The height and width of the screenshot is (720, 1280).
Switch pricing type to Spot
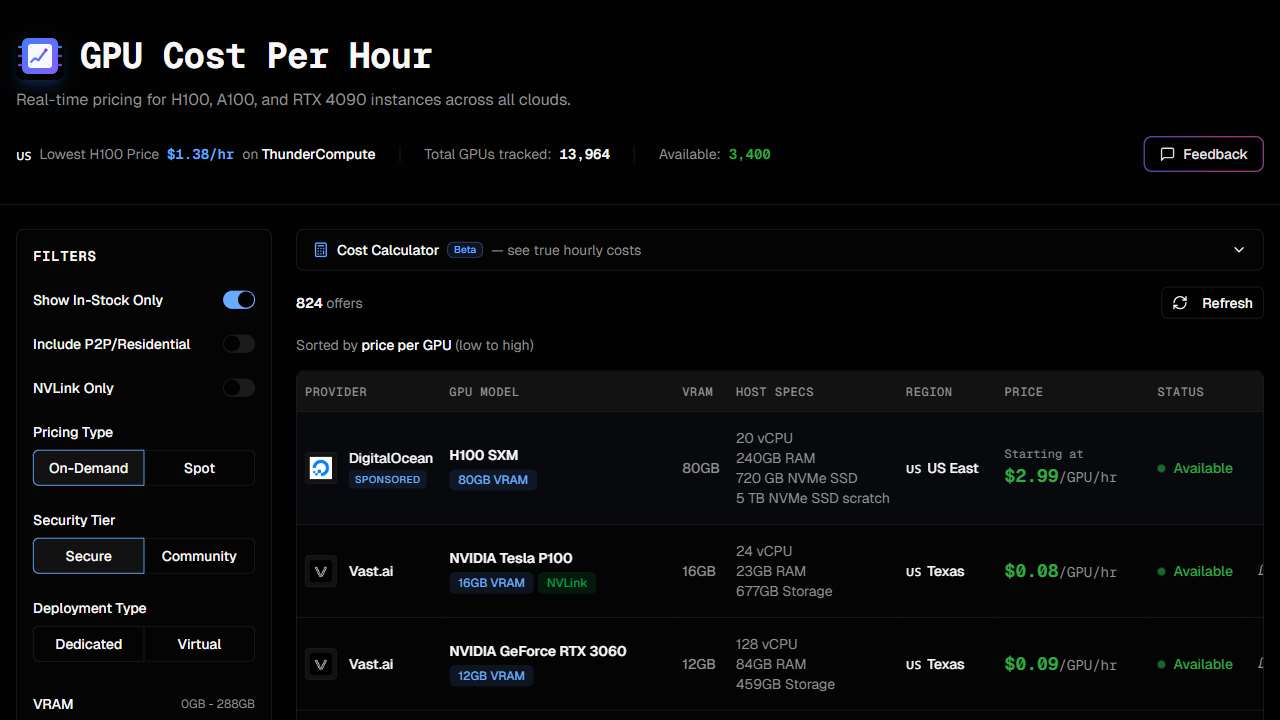(198, 467)
